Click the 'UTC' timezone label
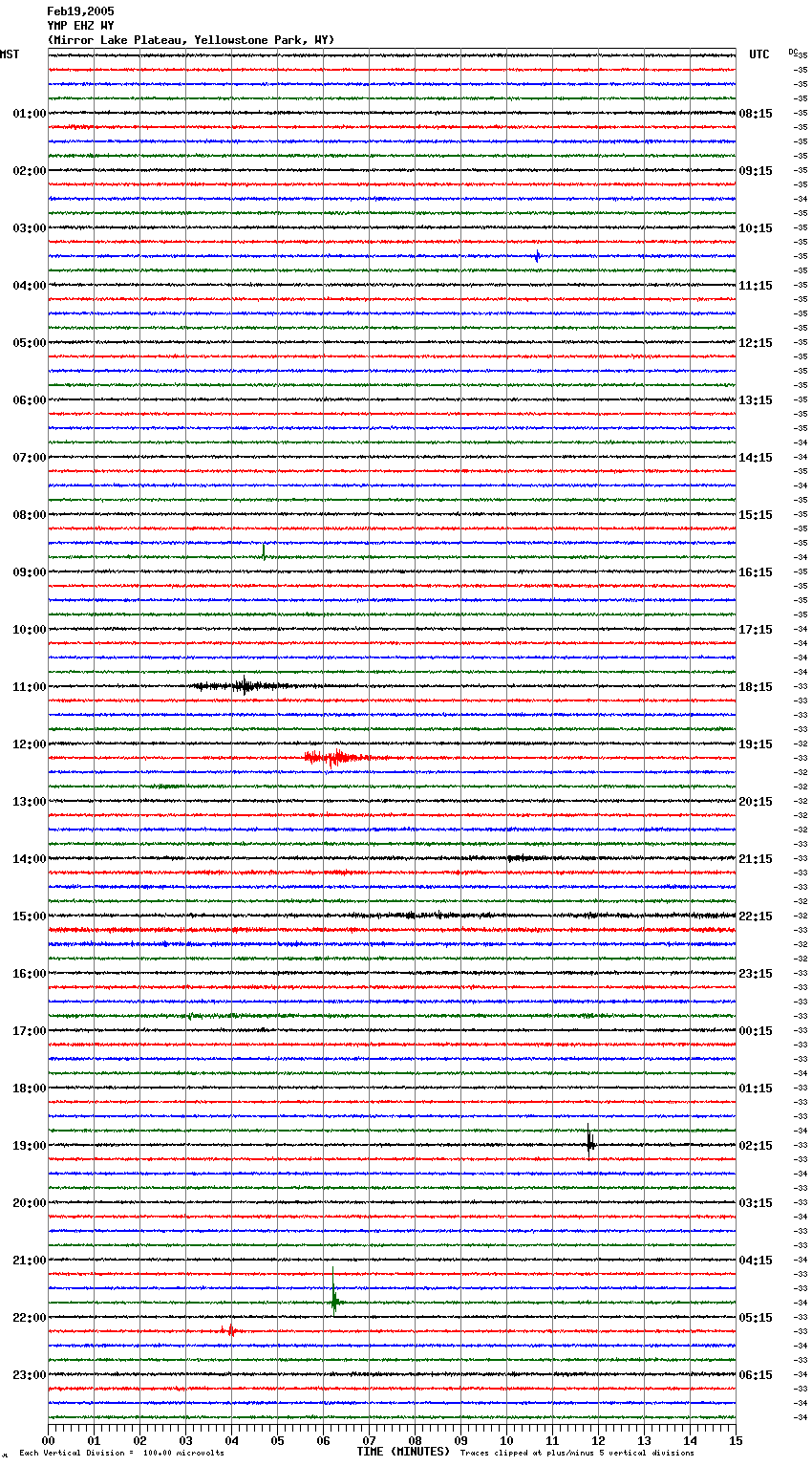 point(759,54)
